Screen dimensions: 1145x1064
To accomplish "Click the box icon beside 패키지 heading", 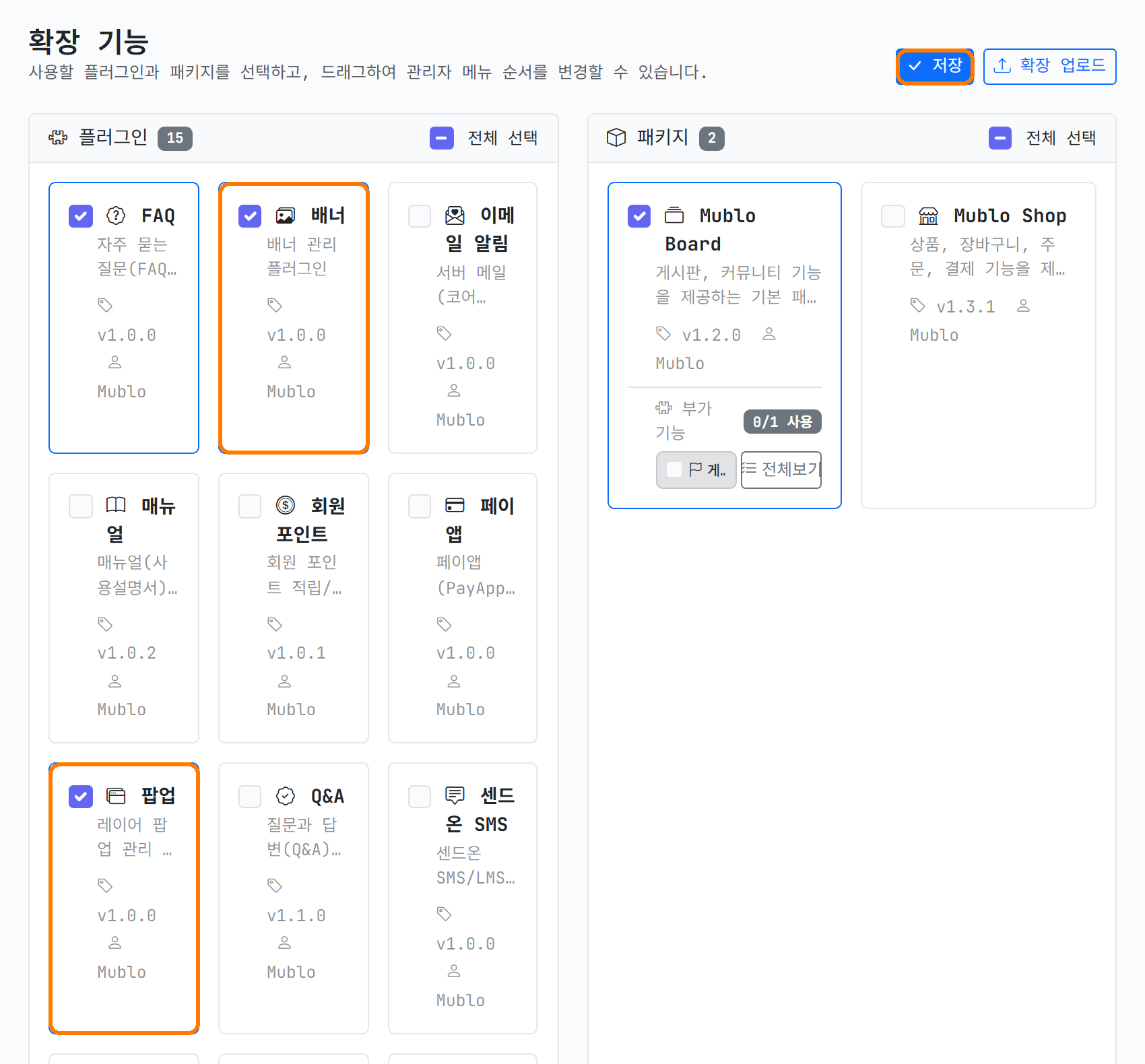I will coord(616,138).
